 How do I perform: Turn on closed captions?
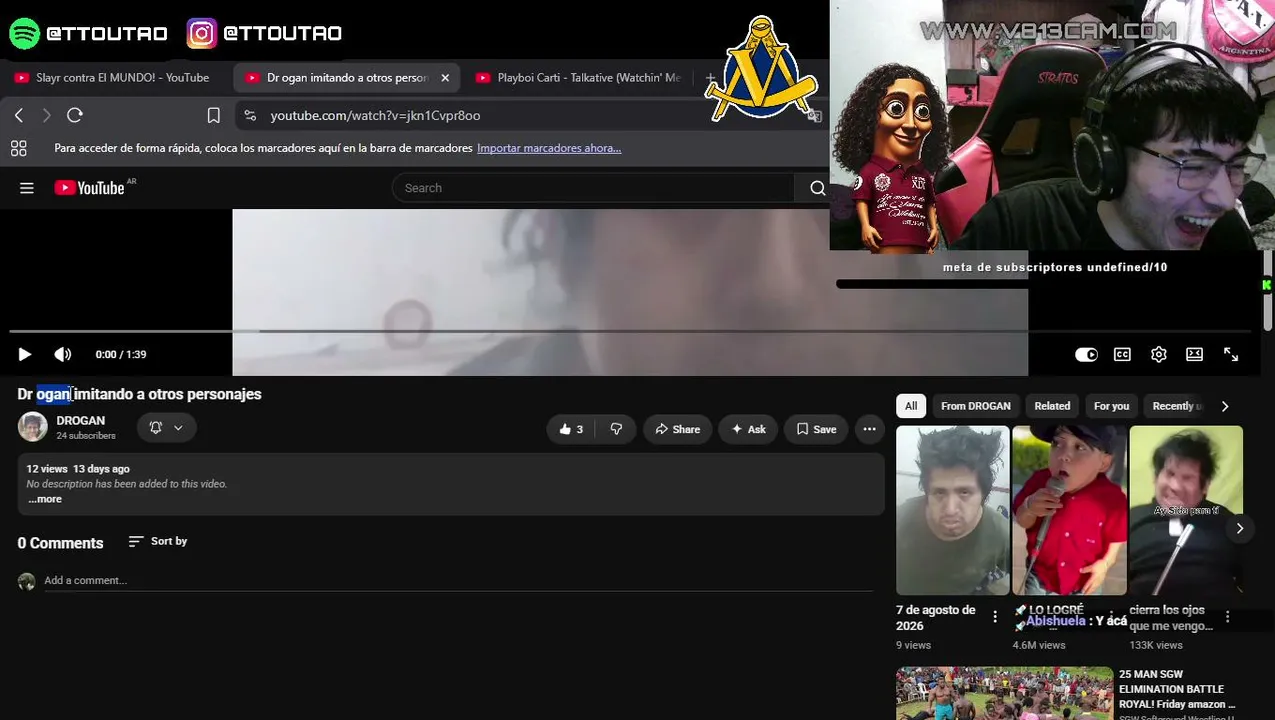tap(1122, 354)
